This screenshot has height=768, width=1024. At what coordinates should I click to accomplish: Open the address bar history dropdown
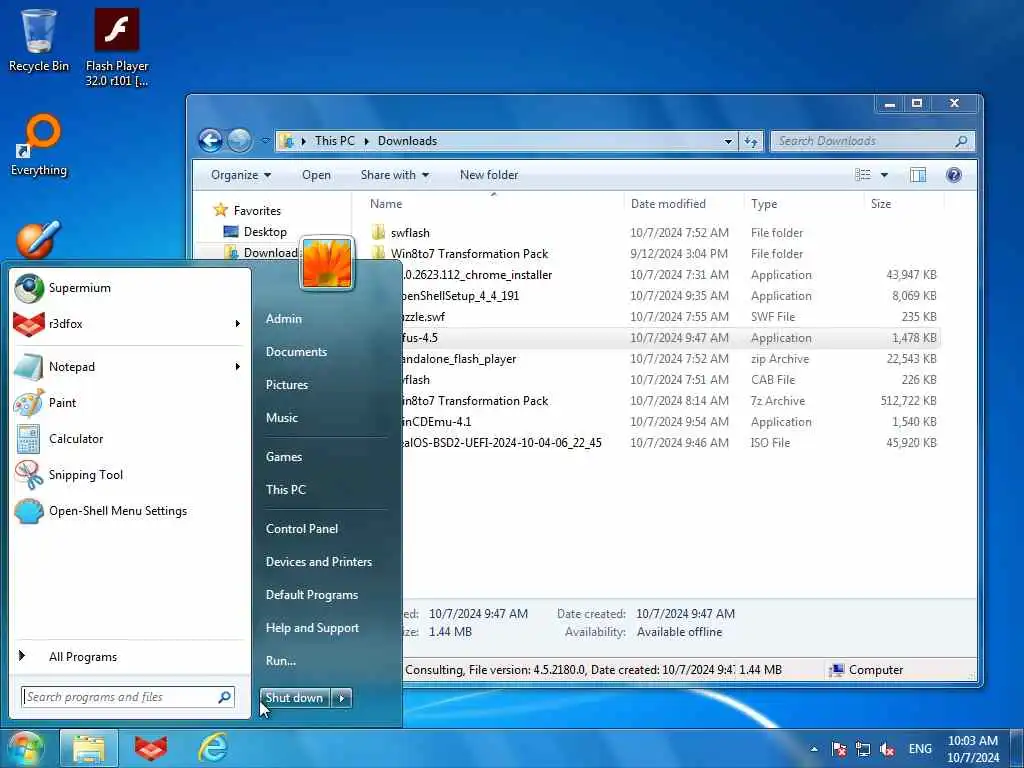[x=728, y=141]
